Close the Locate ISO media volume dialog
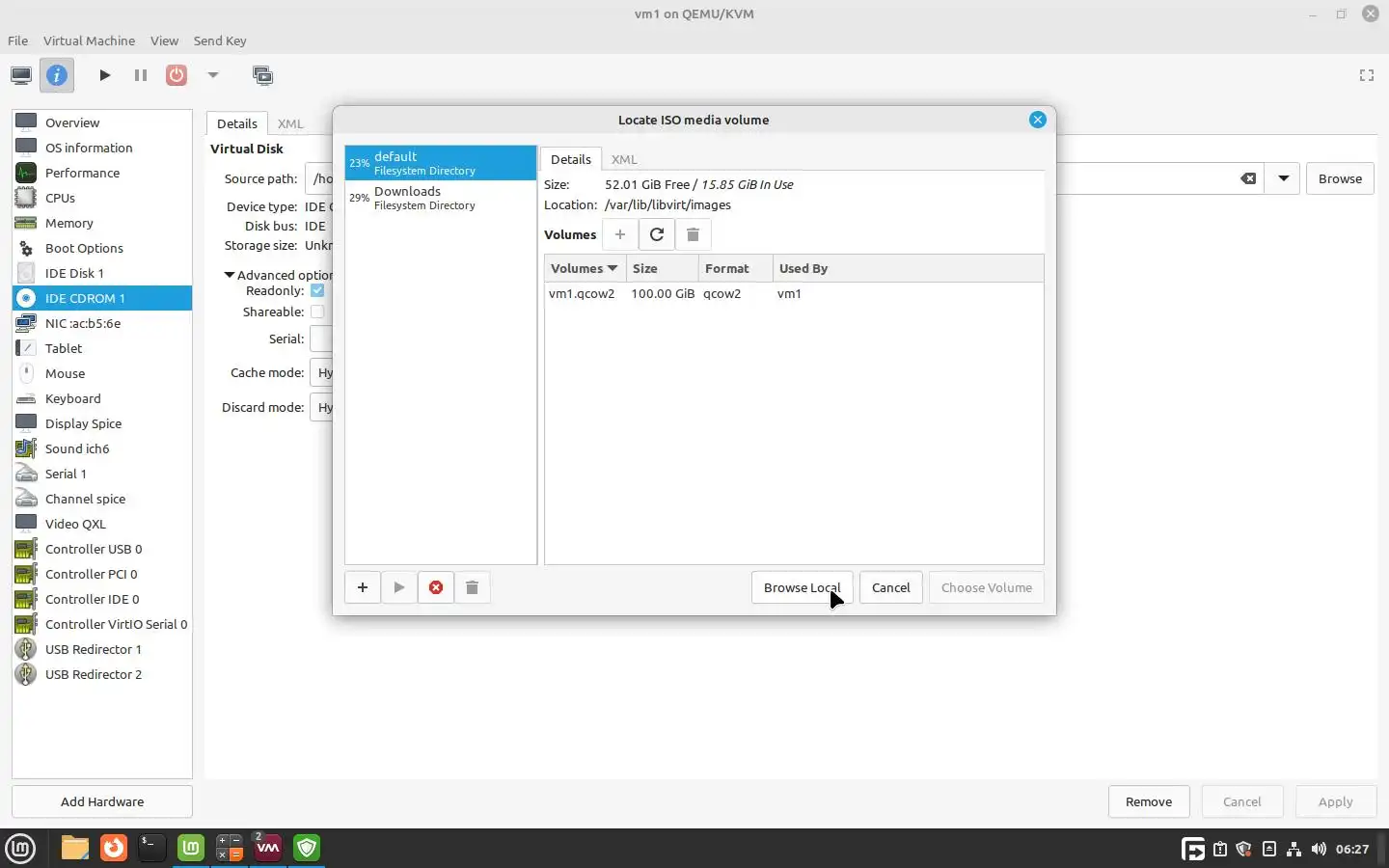1389x868 pixels. tap(1038, 120)
